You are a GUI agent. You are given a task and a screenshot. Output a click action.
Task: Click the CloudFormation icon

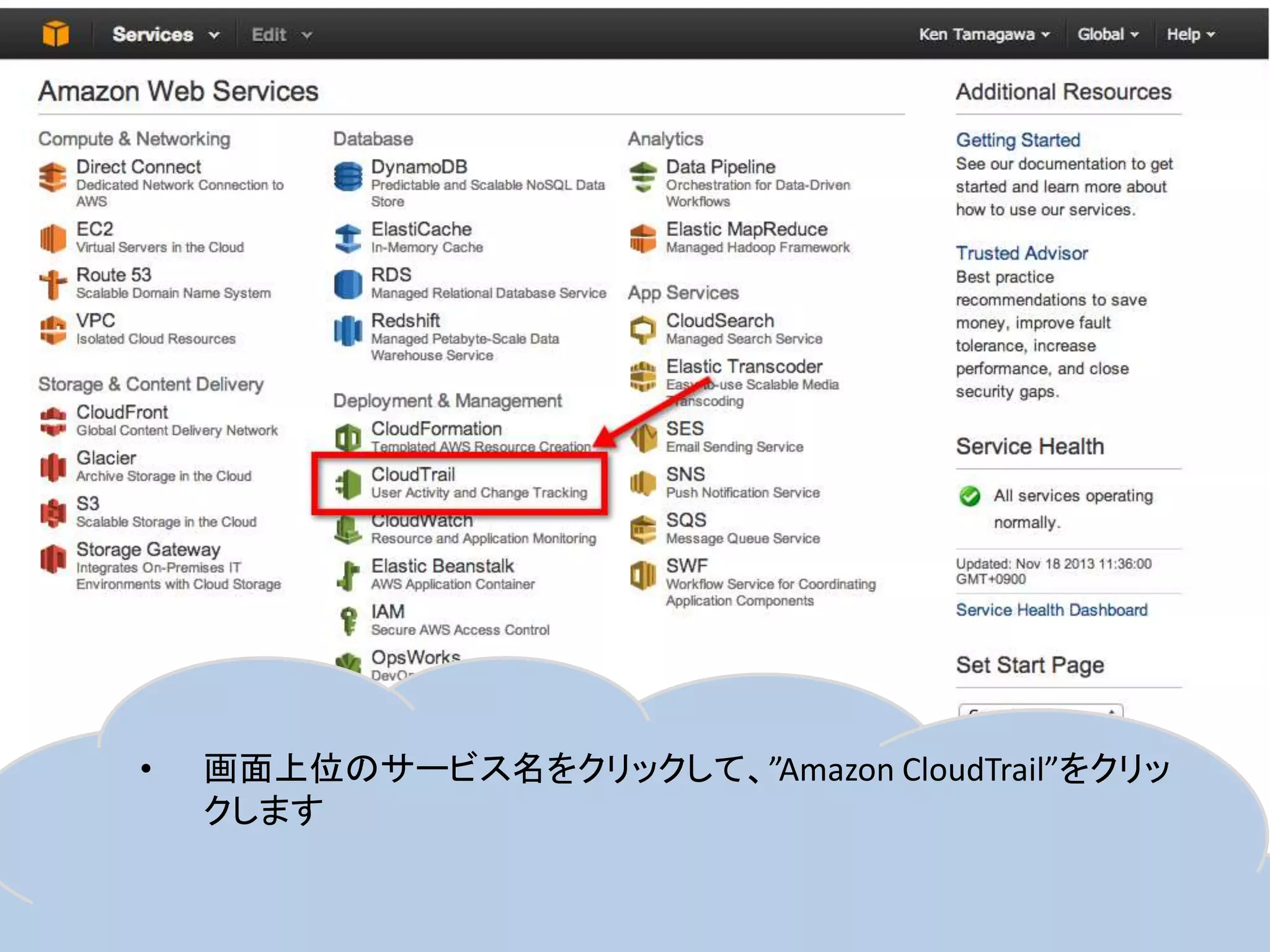click(x=348, y=438)
